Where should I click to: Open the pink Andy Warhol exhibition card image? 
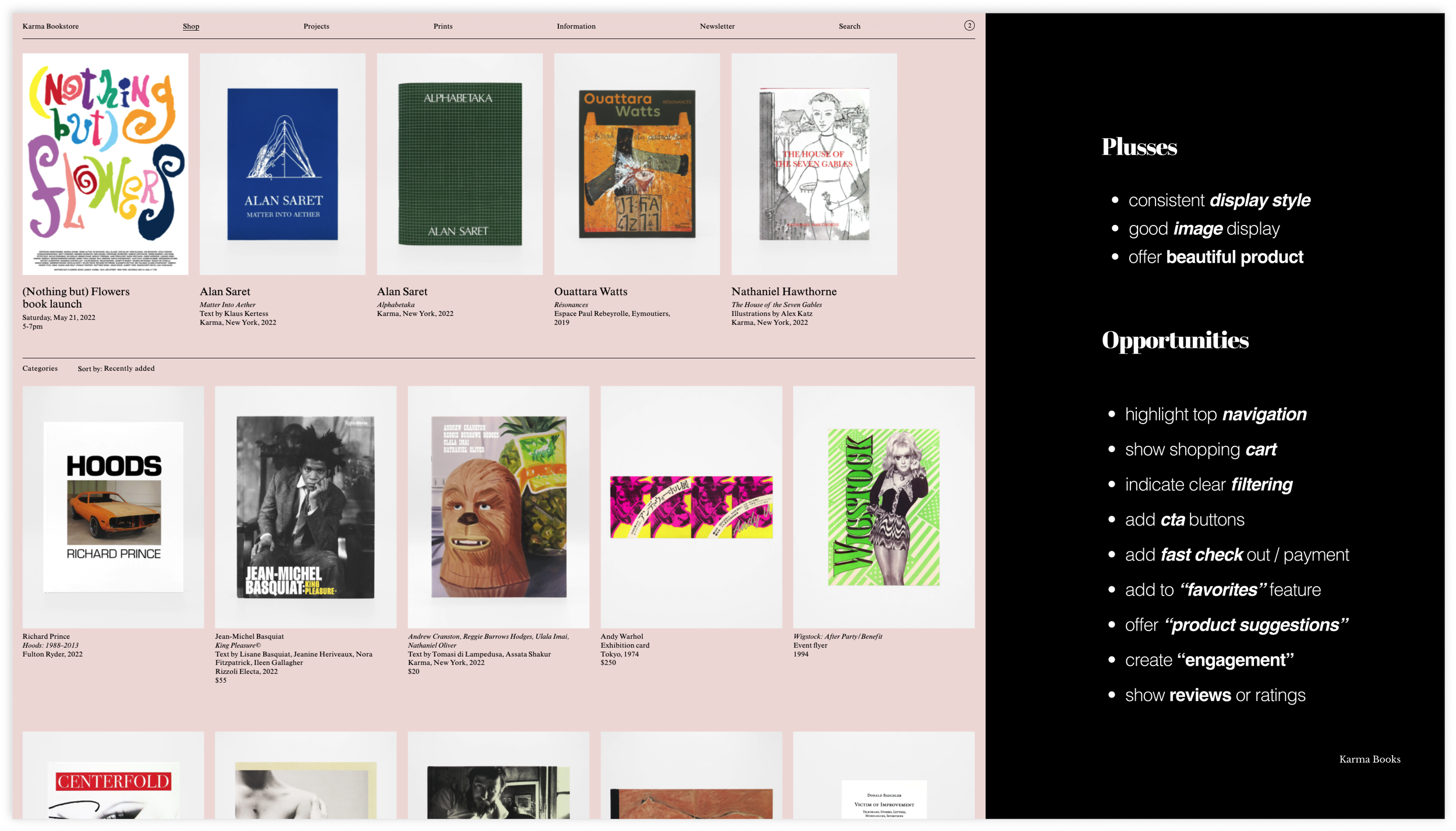(691, 507)
